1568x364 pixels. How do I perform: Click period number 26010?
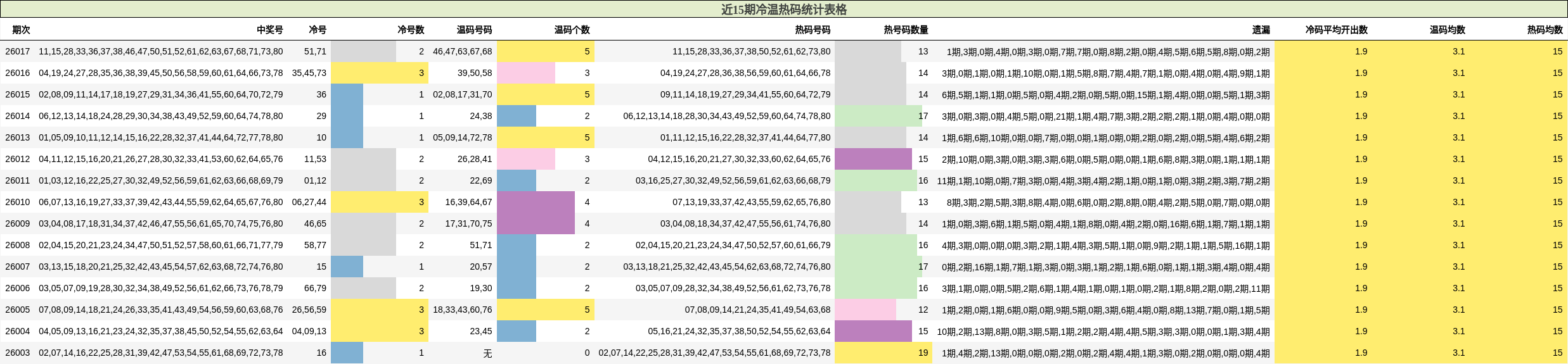(17, 202)
